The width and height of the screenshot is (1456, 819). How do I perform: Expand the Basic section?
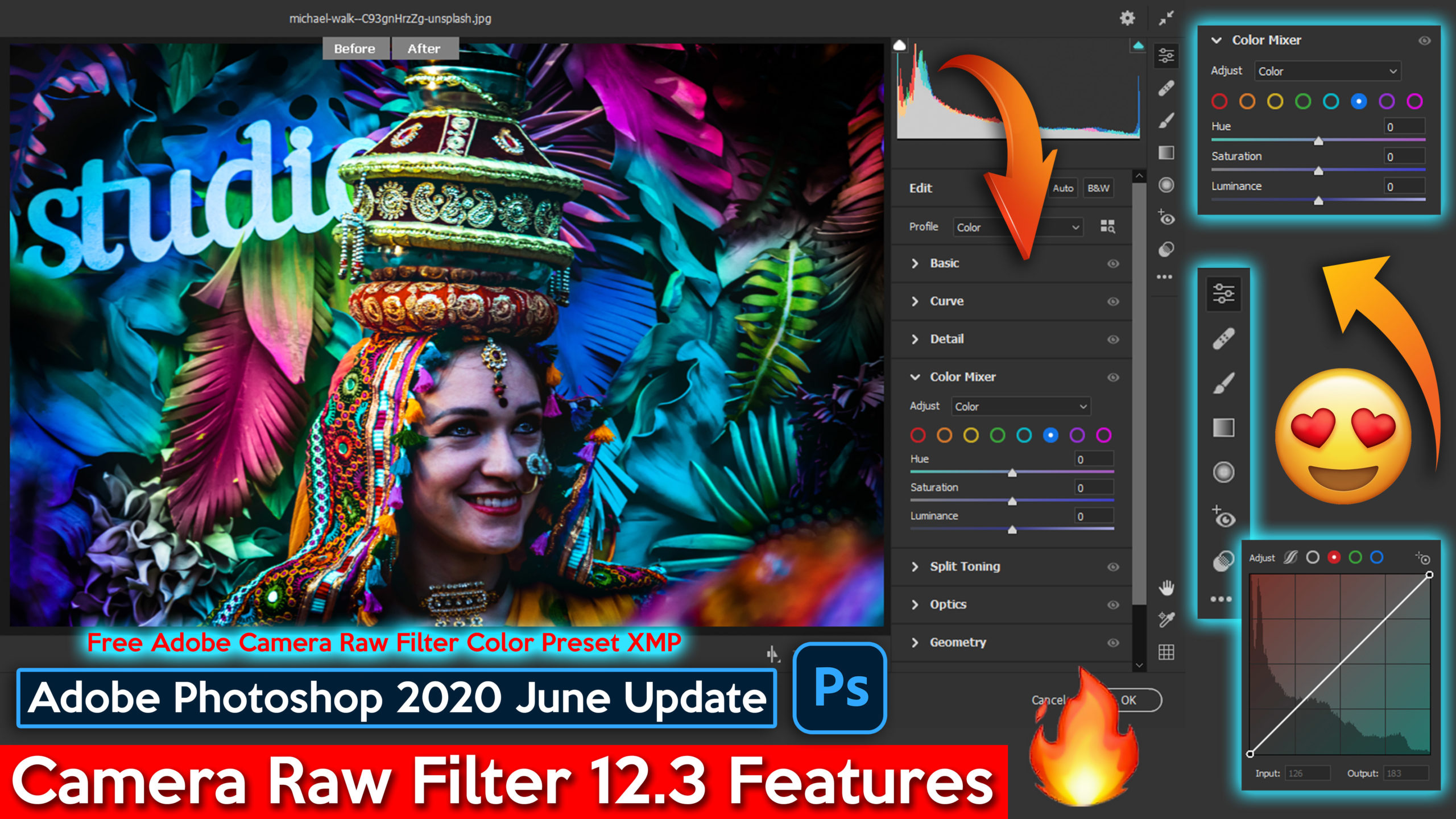click(x=915, y=263)
